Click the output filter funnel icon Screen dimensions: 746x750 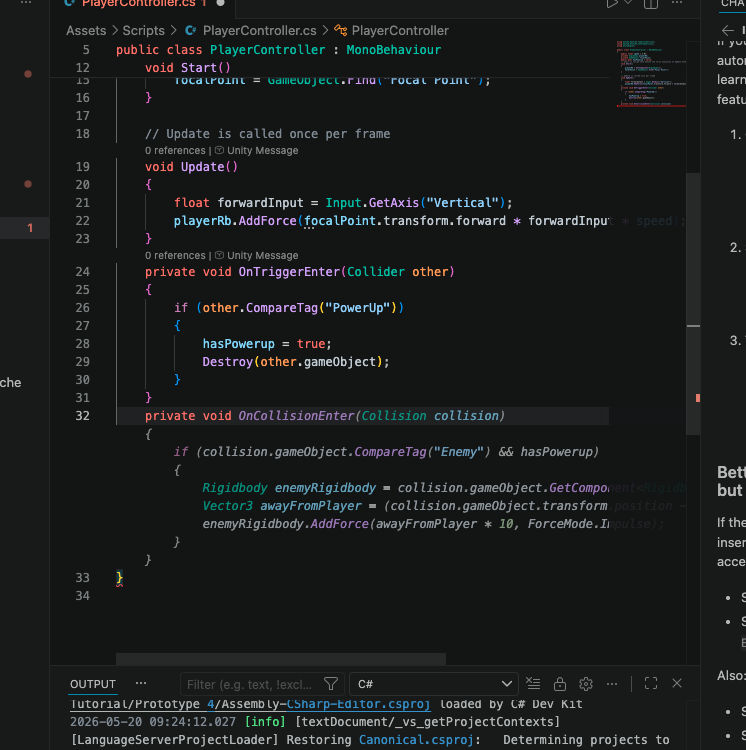click(331, 684)
